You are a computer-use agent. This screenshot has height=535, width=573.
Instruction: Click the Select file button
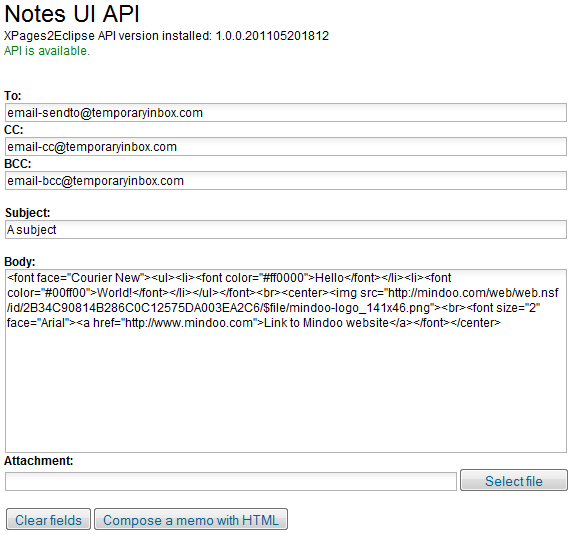click(x=514, y=481)
